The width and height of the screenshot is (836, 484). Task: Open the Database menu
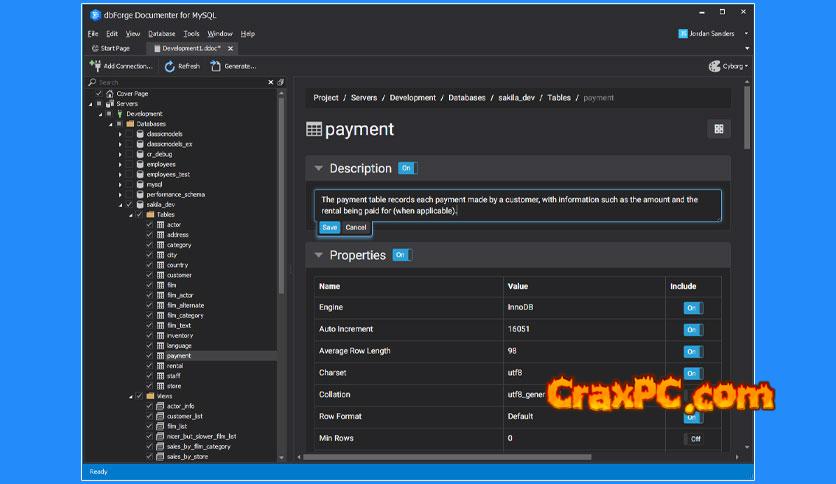point(161,33)
